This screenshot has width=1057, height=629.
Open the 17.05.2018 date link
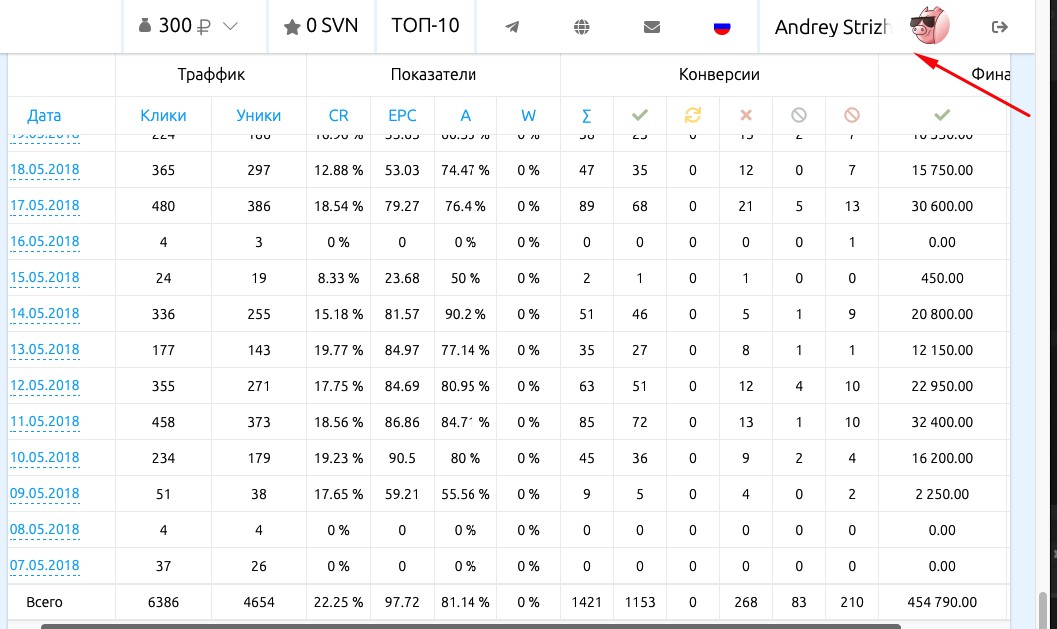point(44,206)
